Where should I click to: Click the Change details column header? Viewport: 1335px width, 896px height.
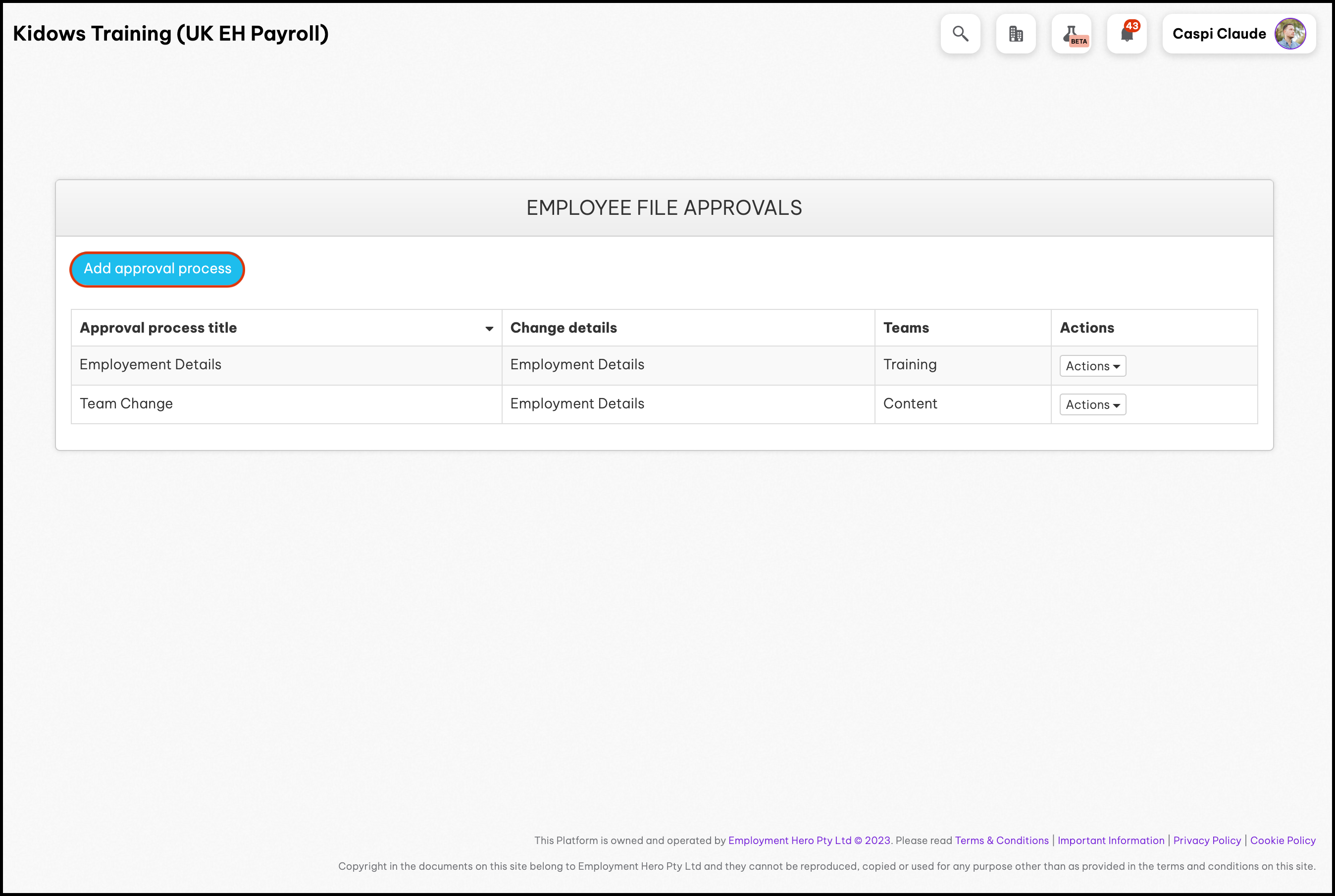point(564,328)
